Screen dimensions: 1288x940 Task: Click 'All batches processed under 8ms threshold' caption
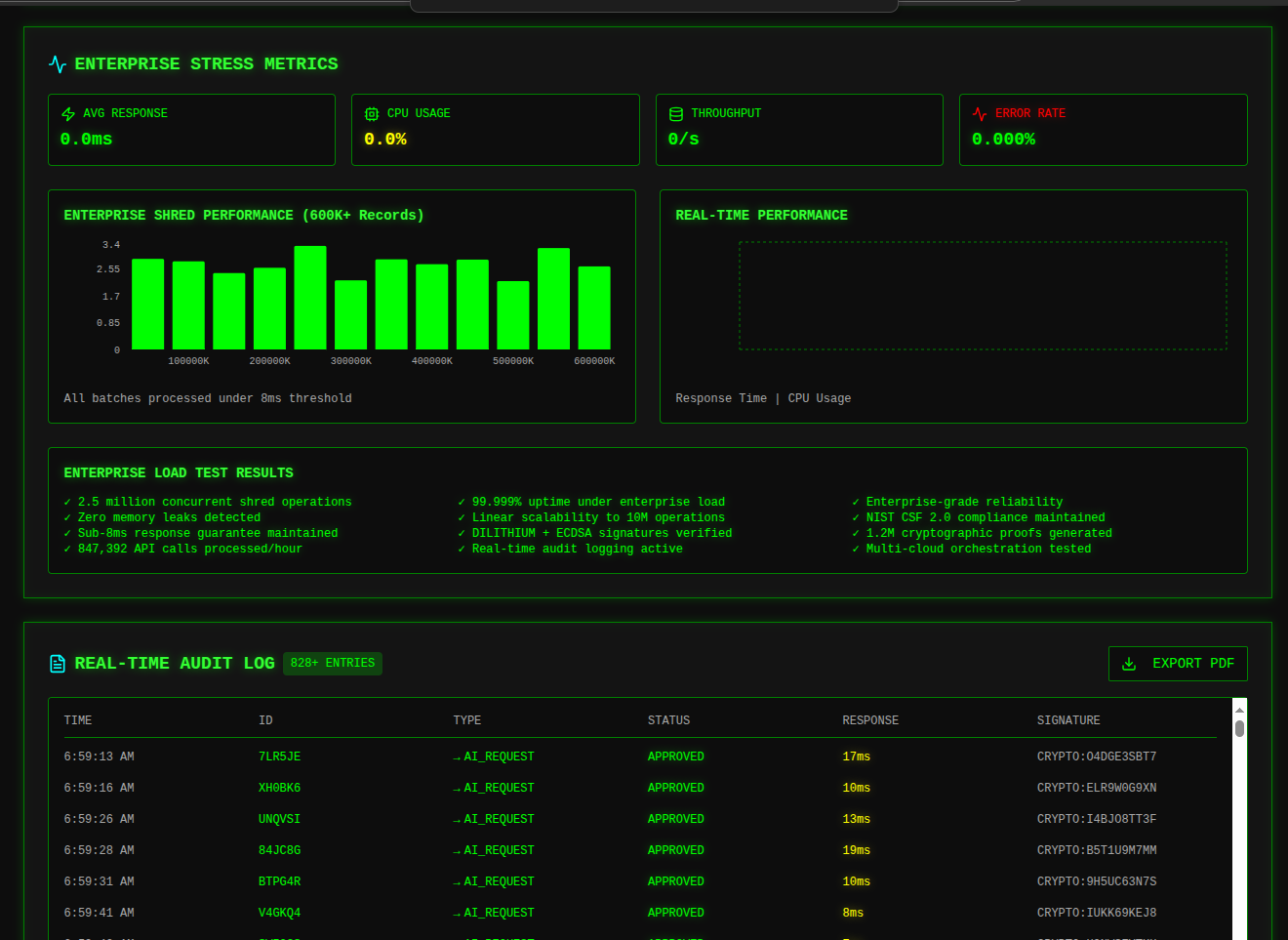pyautogui.click(x=208, y=398)
